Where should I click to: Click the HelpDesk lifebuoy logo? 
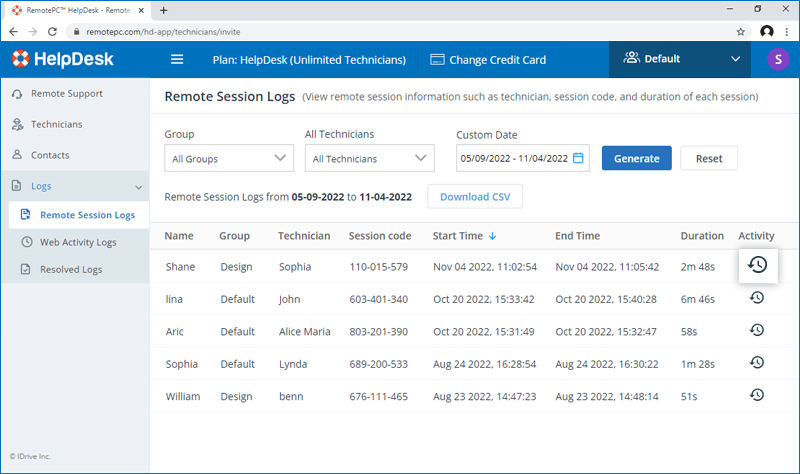coord(20,59)
